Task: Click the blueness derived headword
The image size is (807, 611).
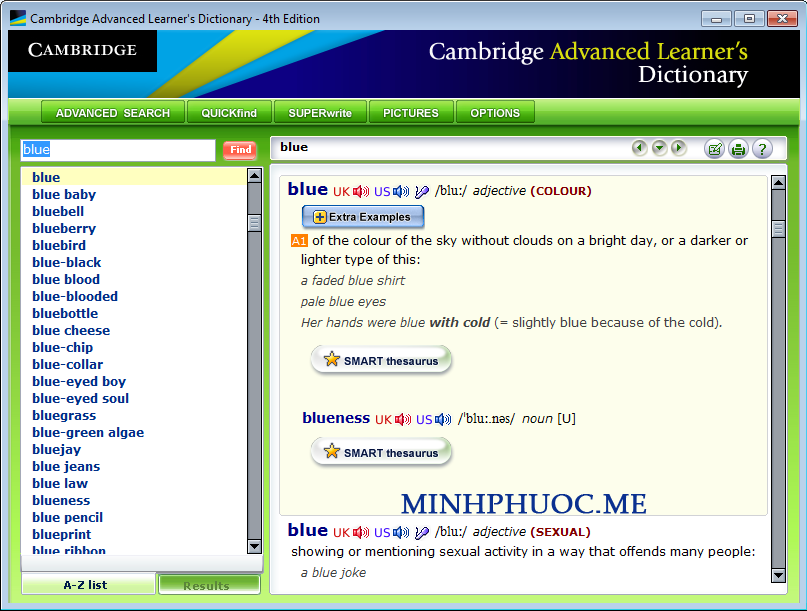Action: tap(336, 418)
